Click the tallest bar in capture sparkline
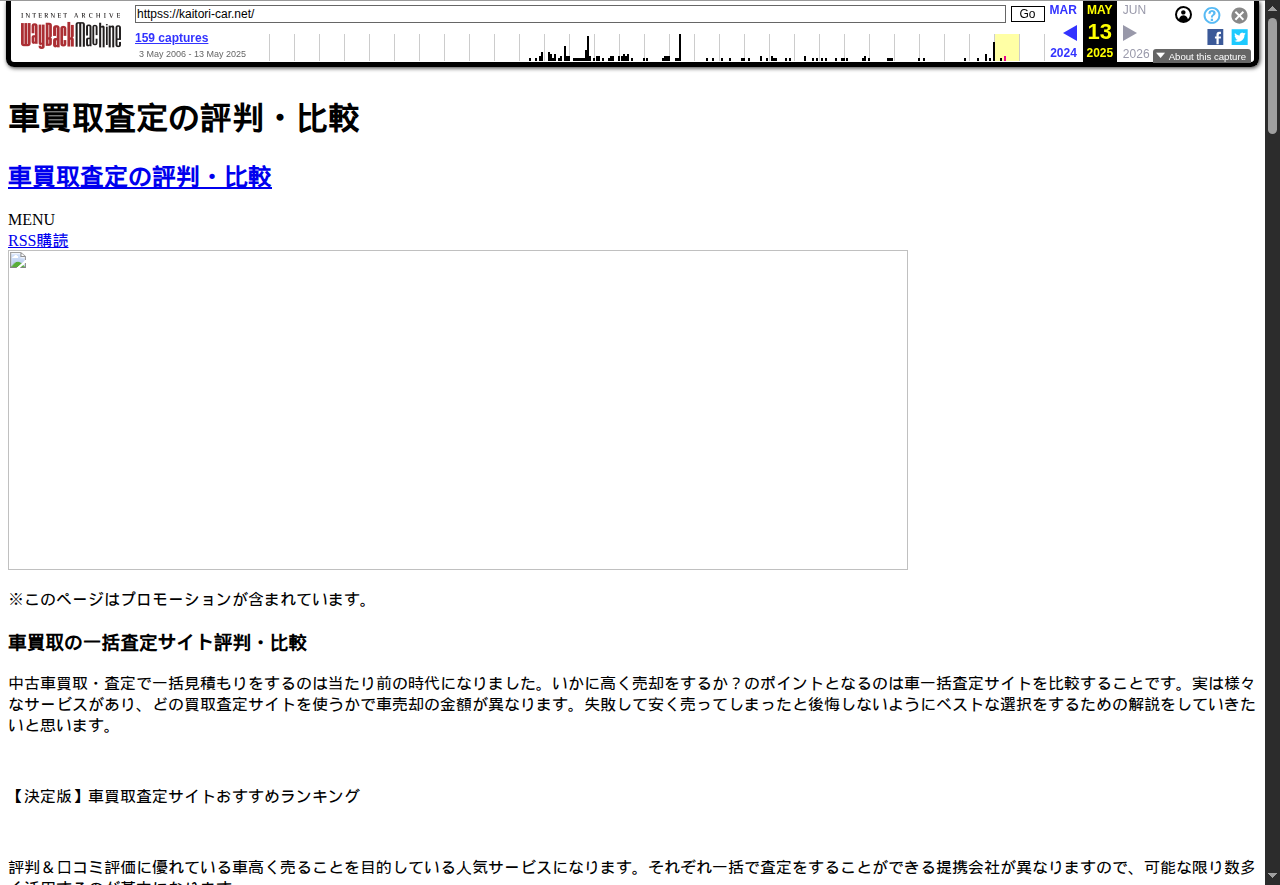The width and height of the screenshot is (1280, 885). click(x=680, y=47)
